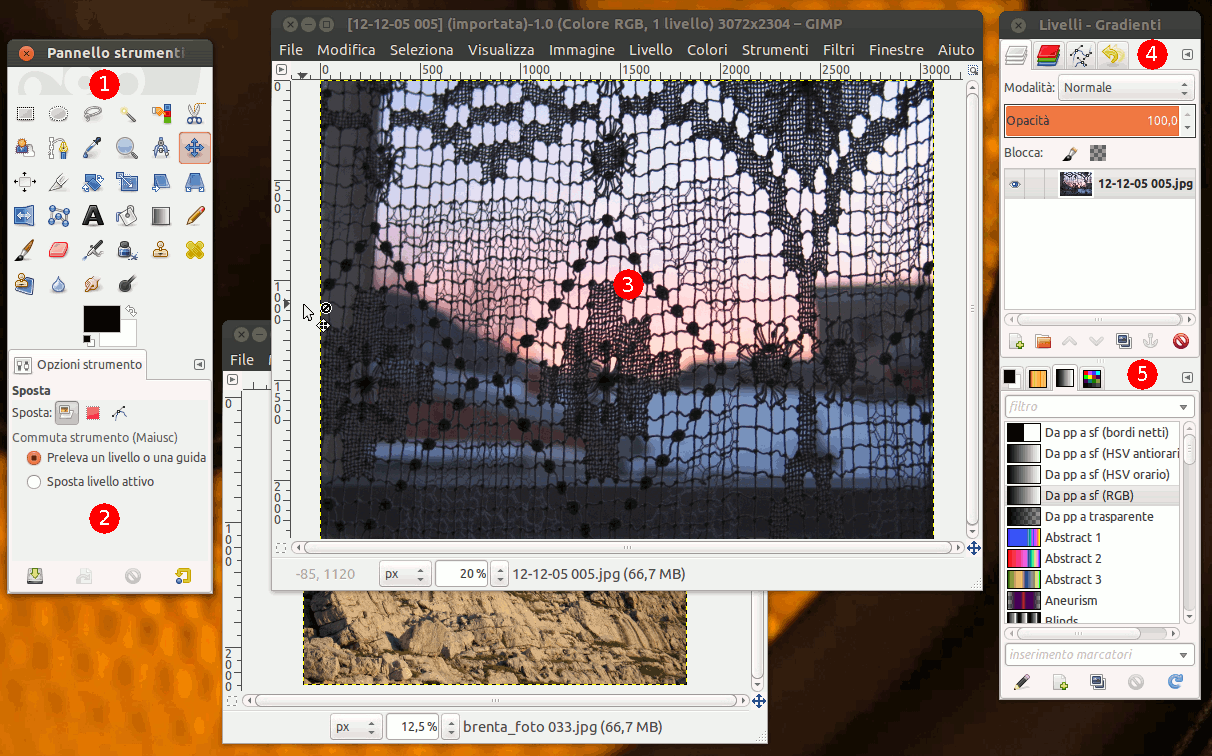Click the black foreground color swatch
Screen dimensions: 1212x756
click(x=100, y=320)
